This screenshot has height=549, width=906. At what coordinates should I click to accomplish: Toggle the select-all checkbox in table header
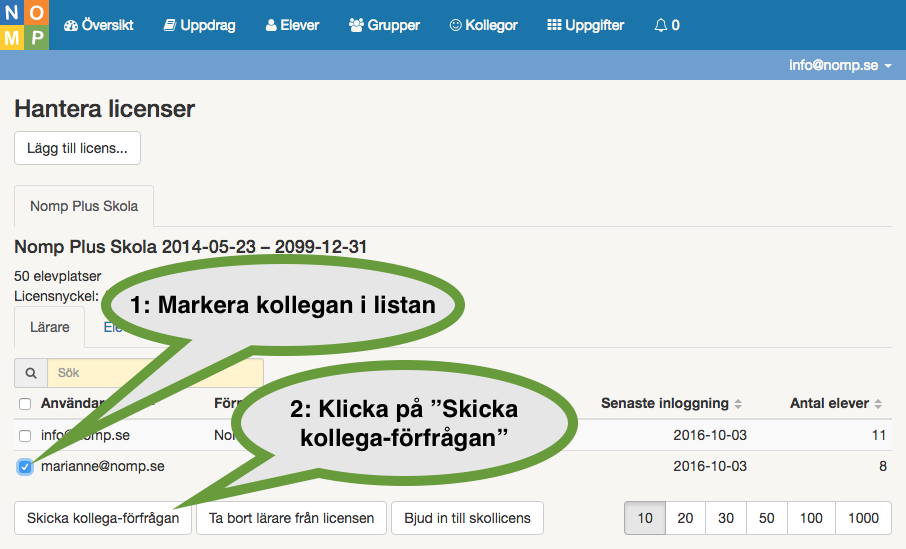pyautogui.click(x=25, y=404)
